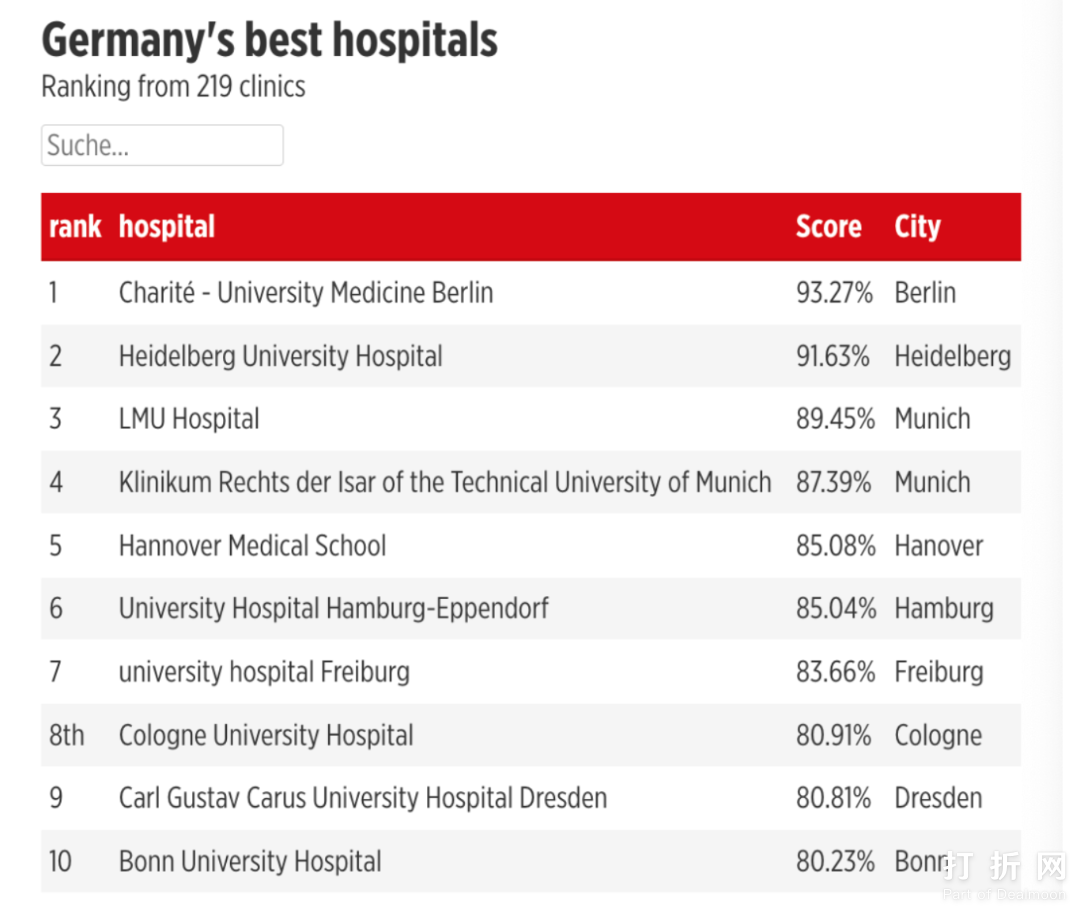Click University Hospital Hamburg-Eppendorf entry
Viewport: 1080px width, 912px height.
pyautogui.click(x=333, y=609)
